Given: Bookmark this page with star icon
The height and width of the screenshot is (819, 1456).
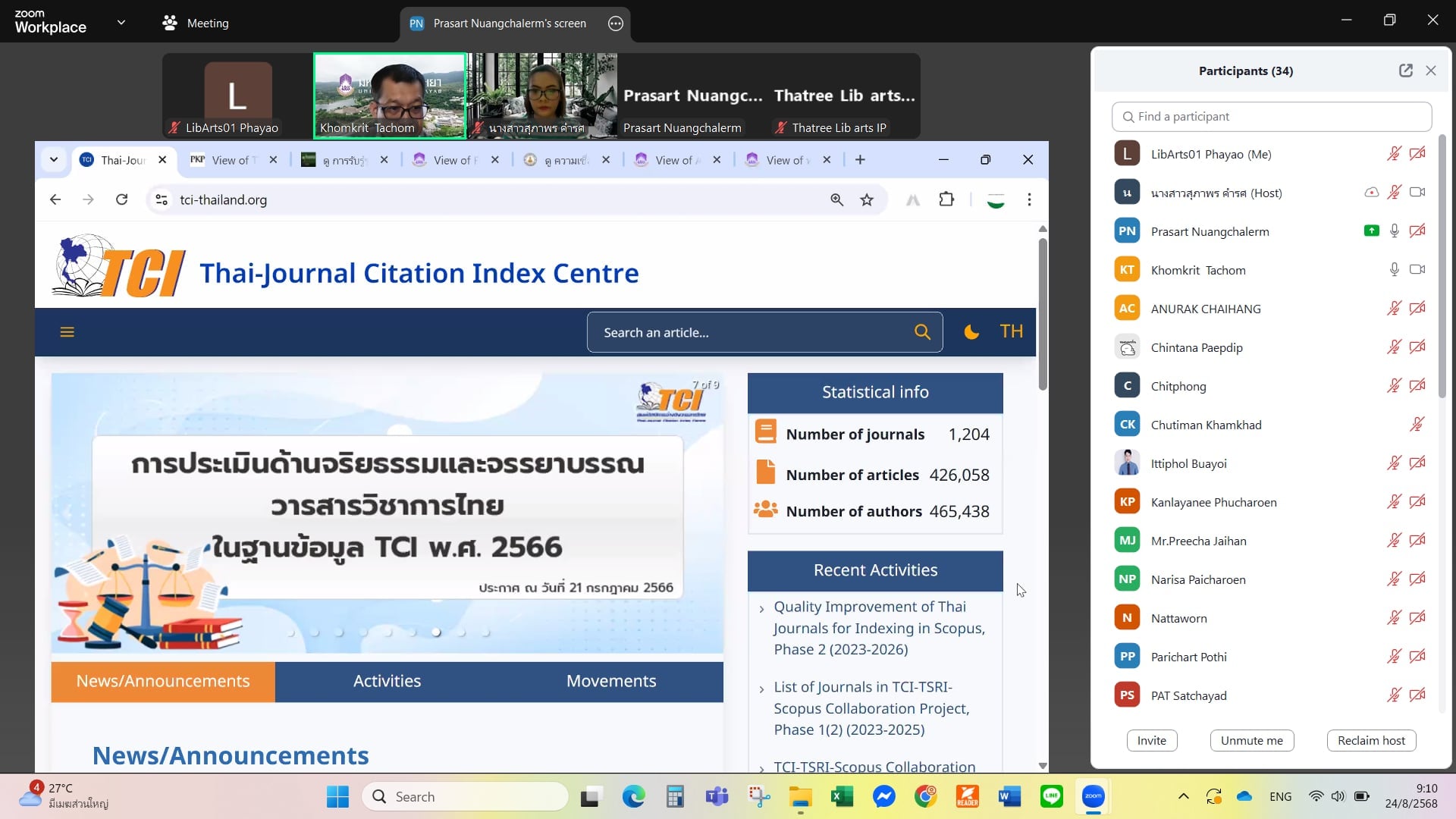Looking at the screenshot, I should tap(867, 199).
